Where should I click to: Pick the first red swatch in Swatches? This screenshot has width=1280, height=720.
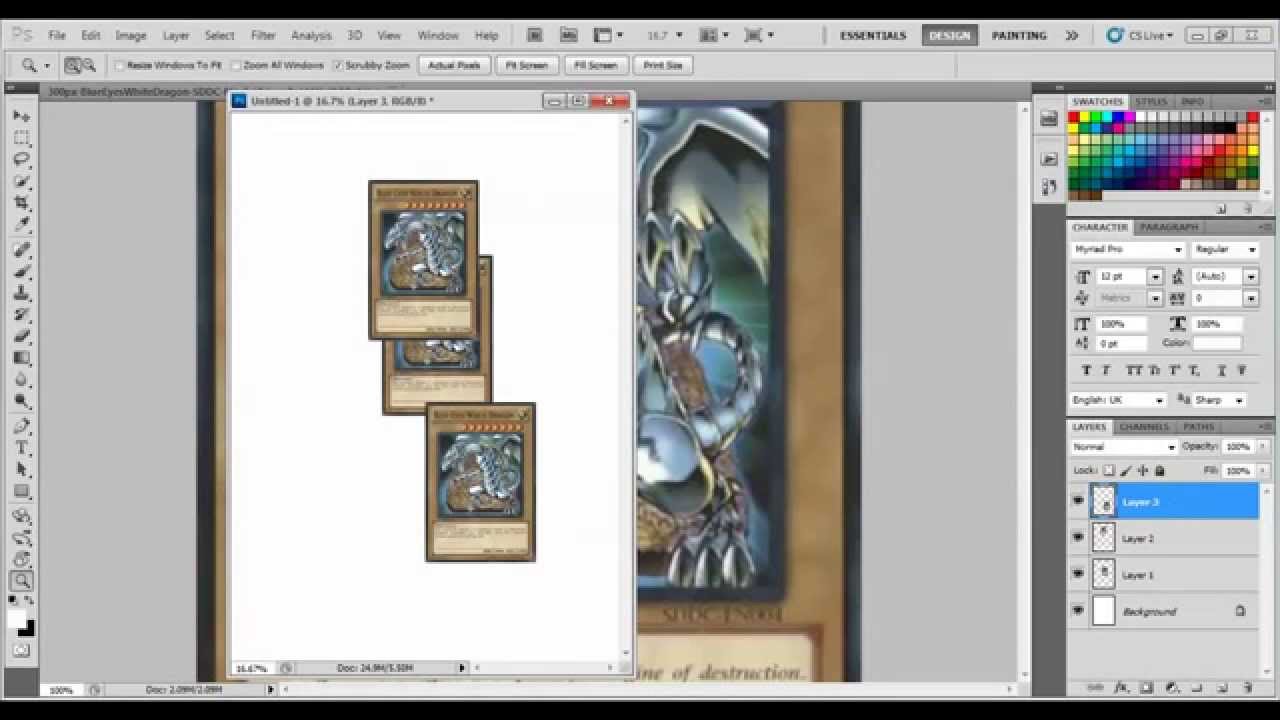point(1074,117)
